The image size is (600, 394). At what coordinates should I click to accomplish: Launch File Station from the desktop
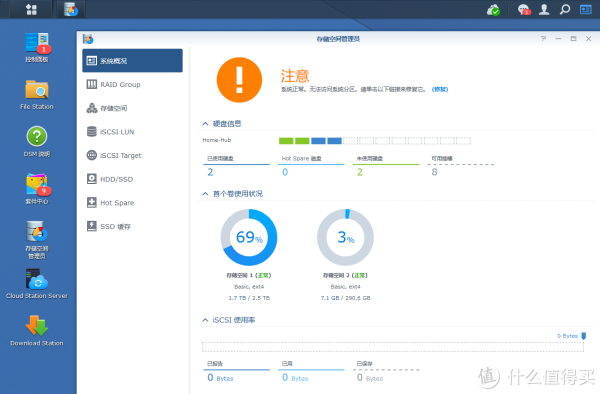point(37,94)
